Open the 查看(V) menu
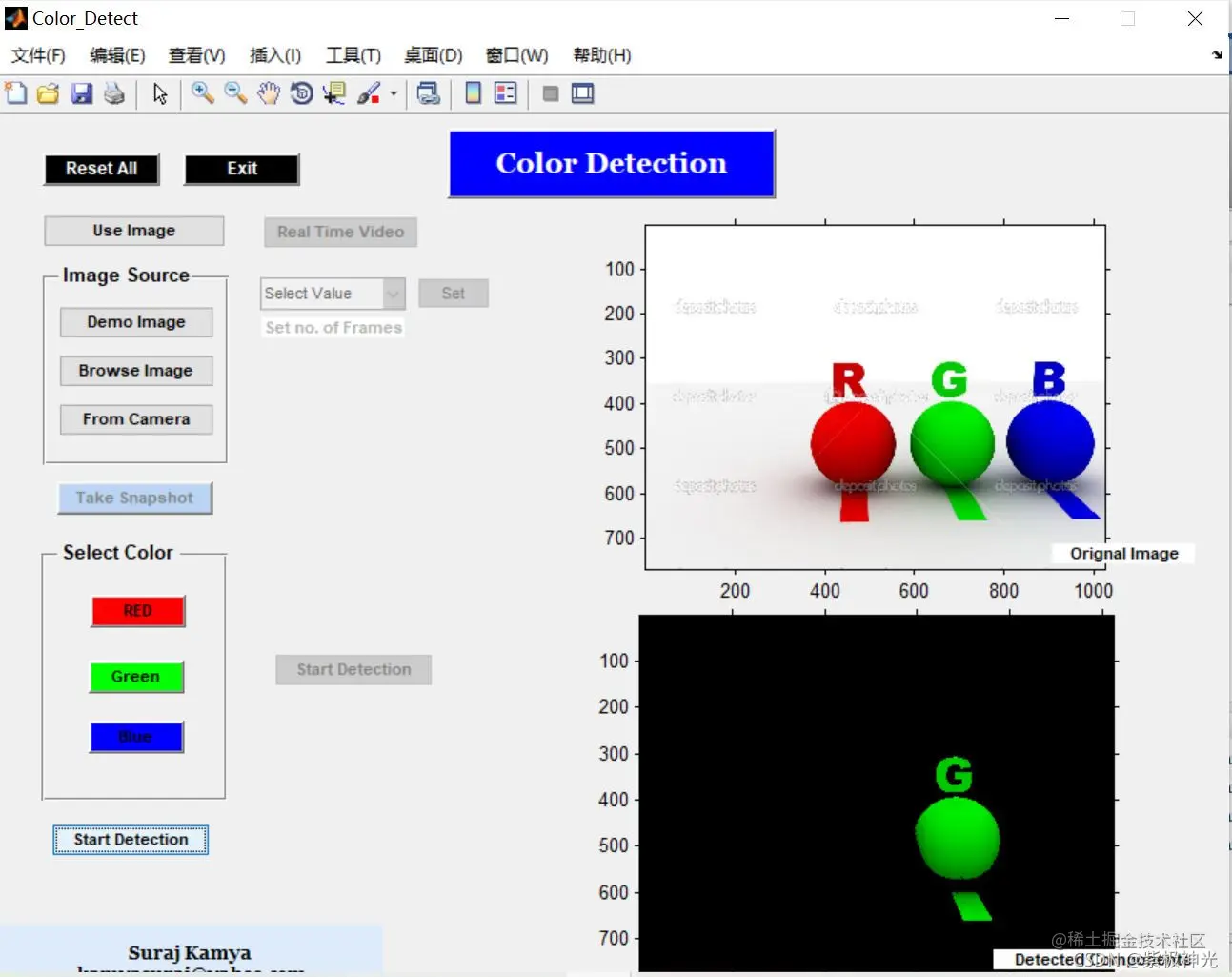Viewport: 1232px width, 977px height. (x=196, y=55)
